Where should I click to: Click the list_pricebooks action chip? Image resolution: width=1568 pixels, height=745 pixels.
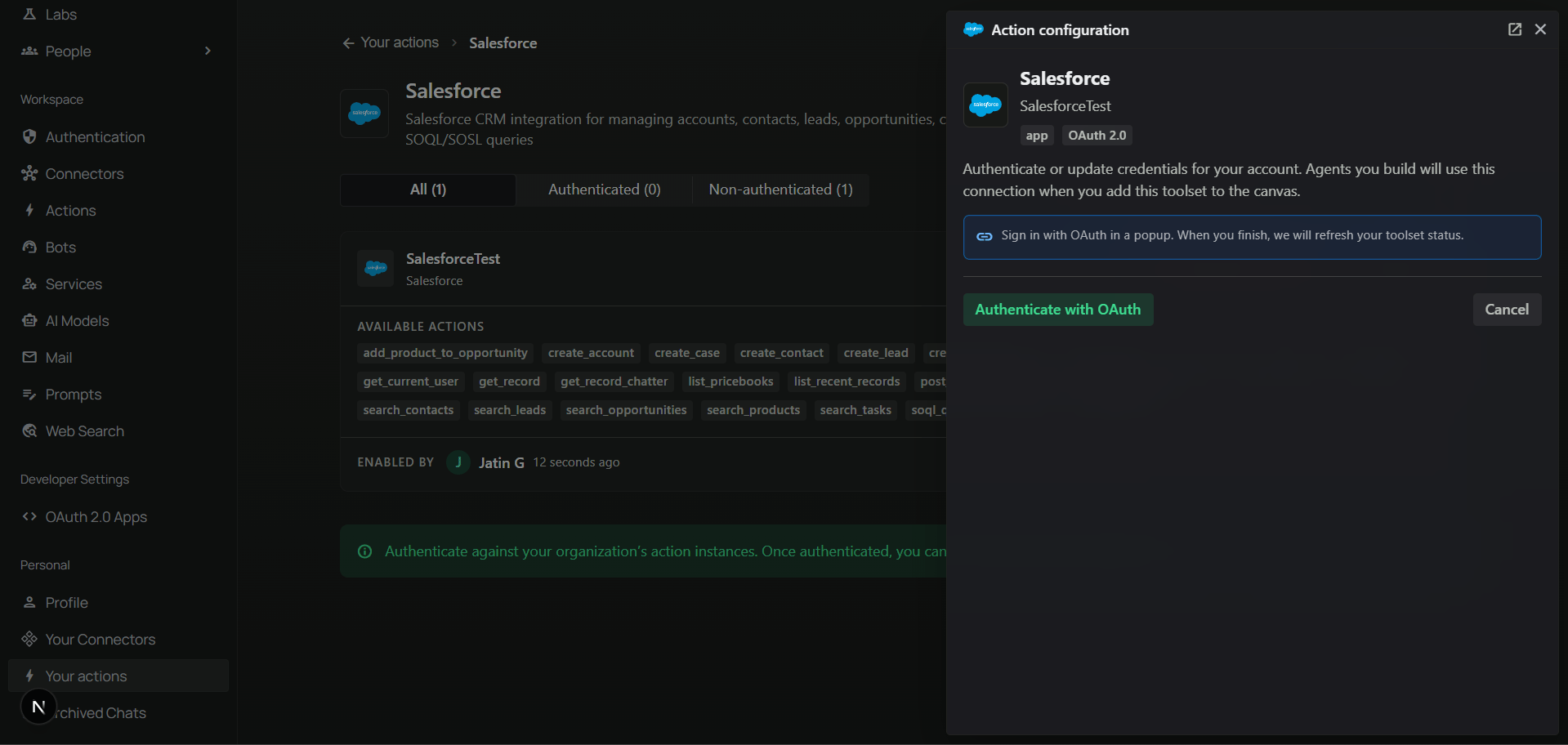click(x=730, y=381)
